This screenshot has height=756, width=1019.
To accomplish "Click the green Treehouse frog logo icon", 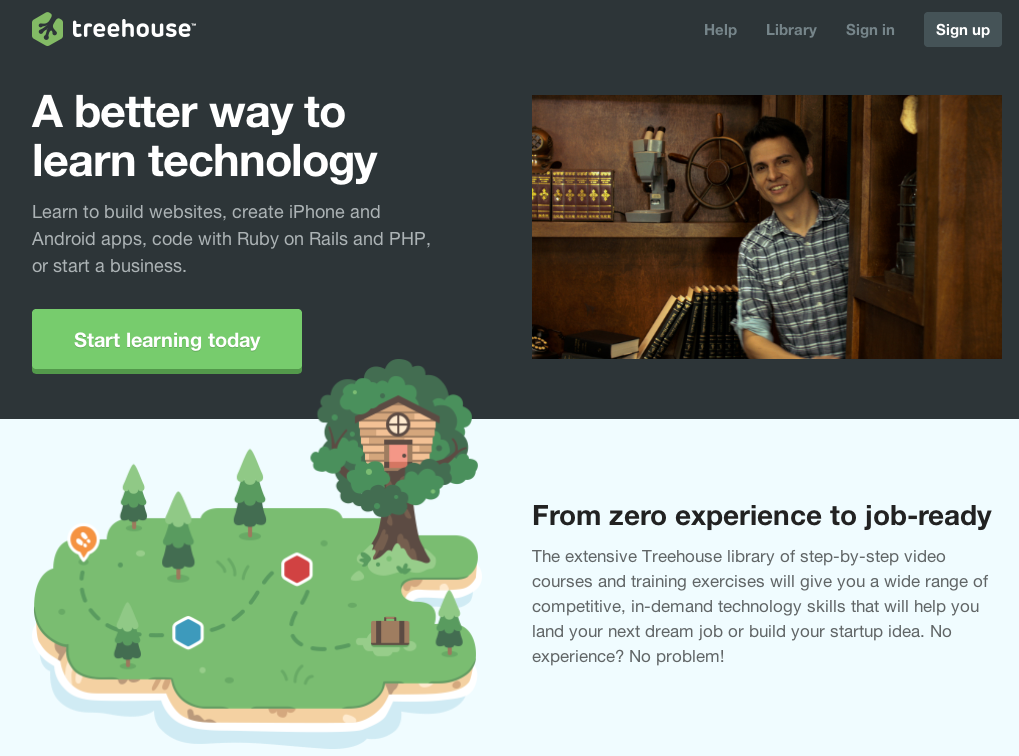I will point(47,29).
